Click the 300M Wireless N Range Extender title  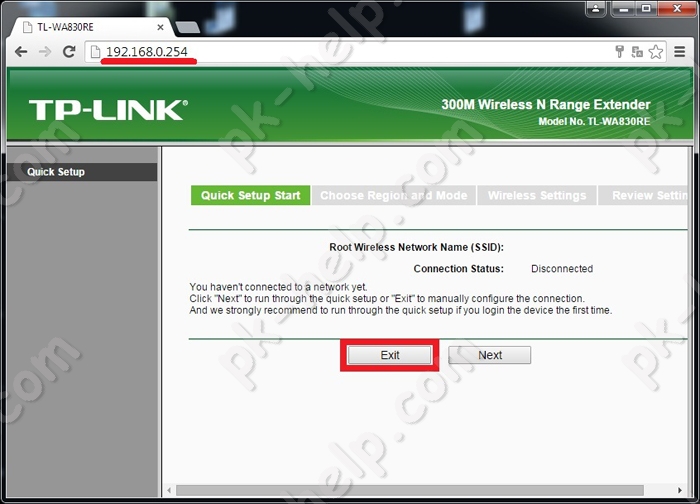point(546,104)
